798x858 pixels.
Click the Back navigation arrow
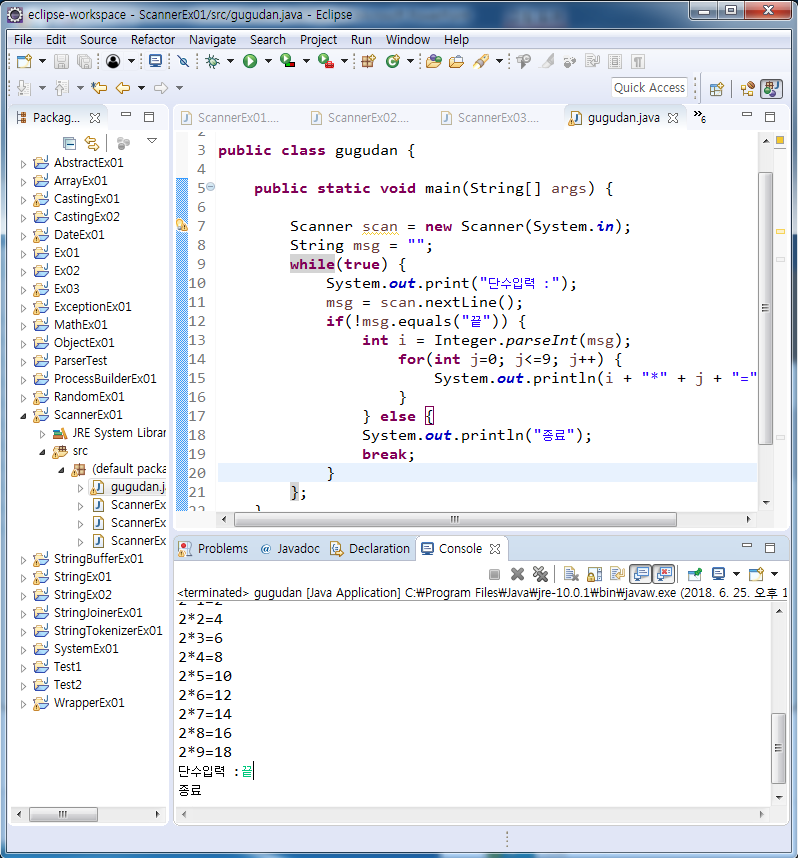tap(123, 88)
